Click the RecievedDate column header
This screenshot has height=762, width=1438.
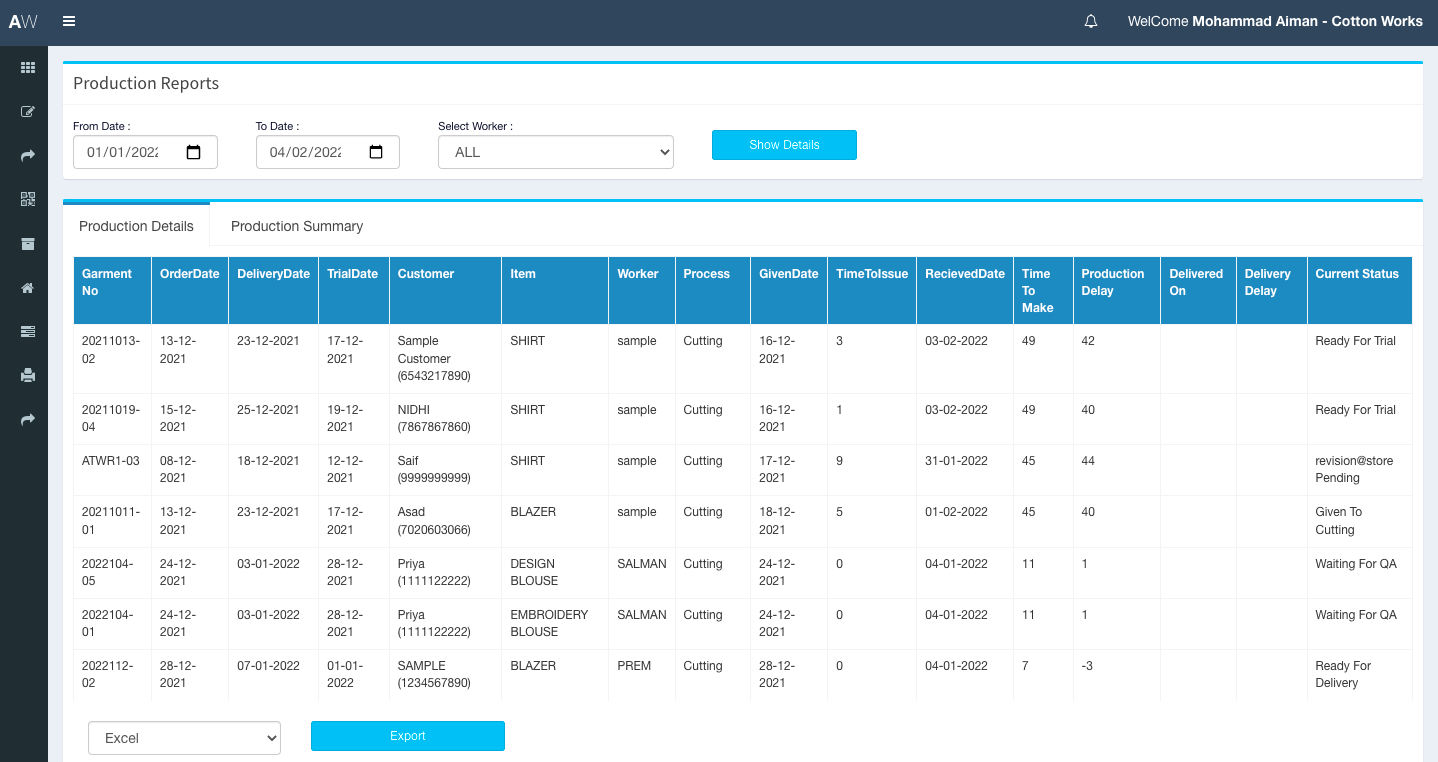(965, 290)
